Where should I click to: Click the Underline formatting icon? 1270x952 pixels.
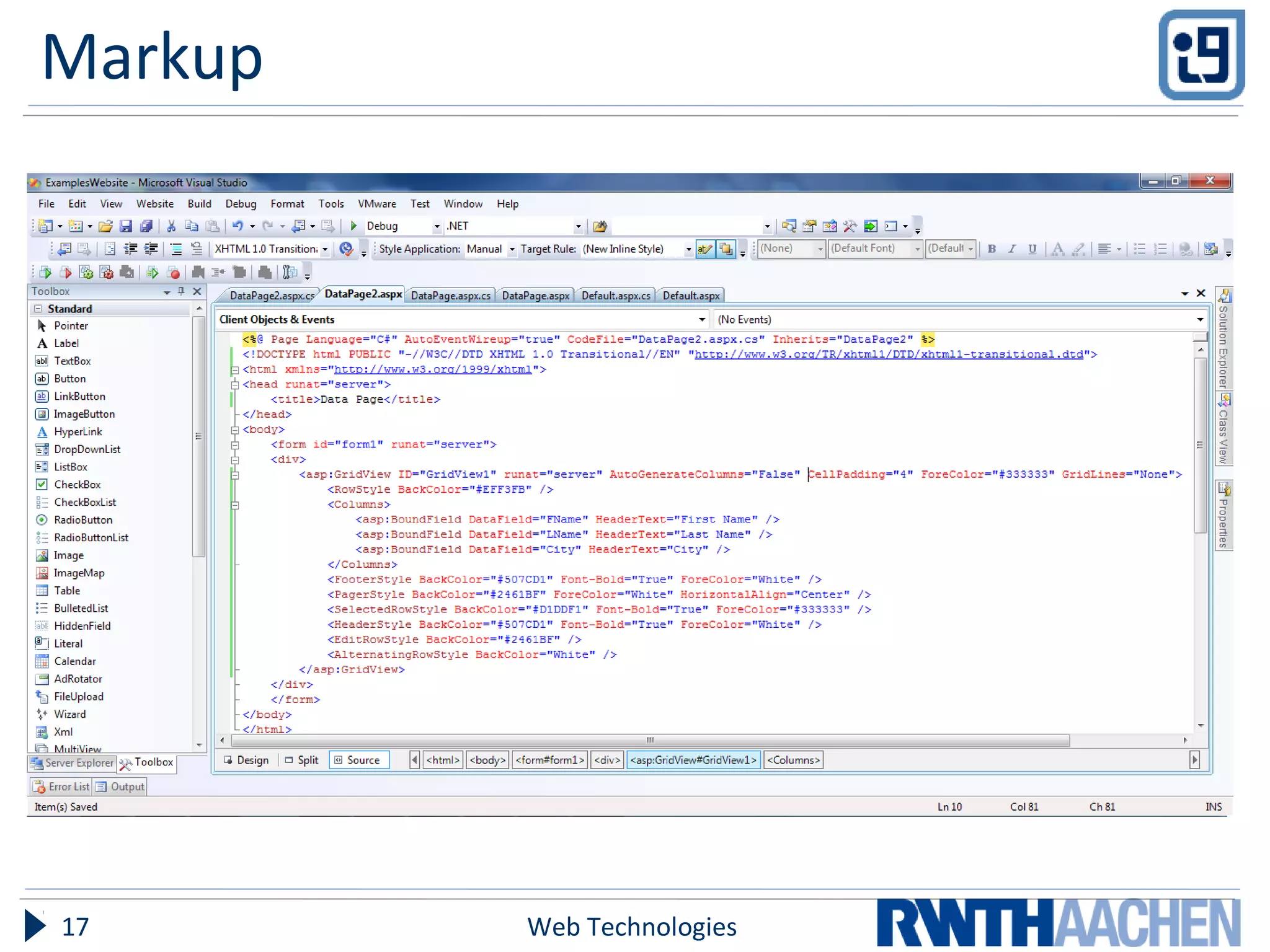click(1032, 249)
